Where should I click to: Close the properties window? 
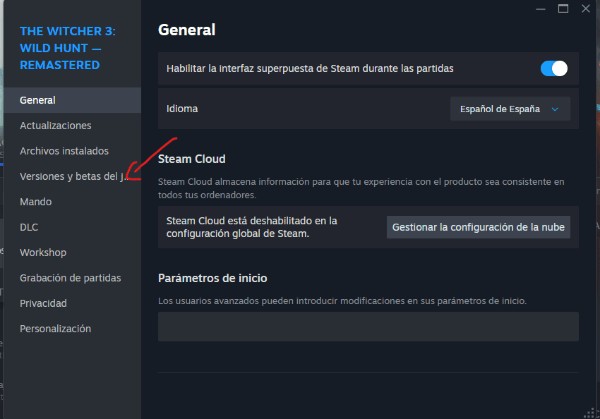tap(585, 8)
